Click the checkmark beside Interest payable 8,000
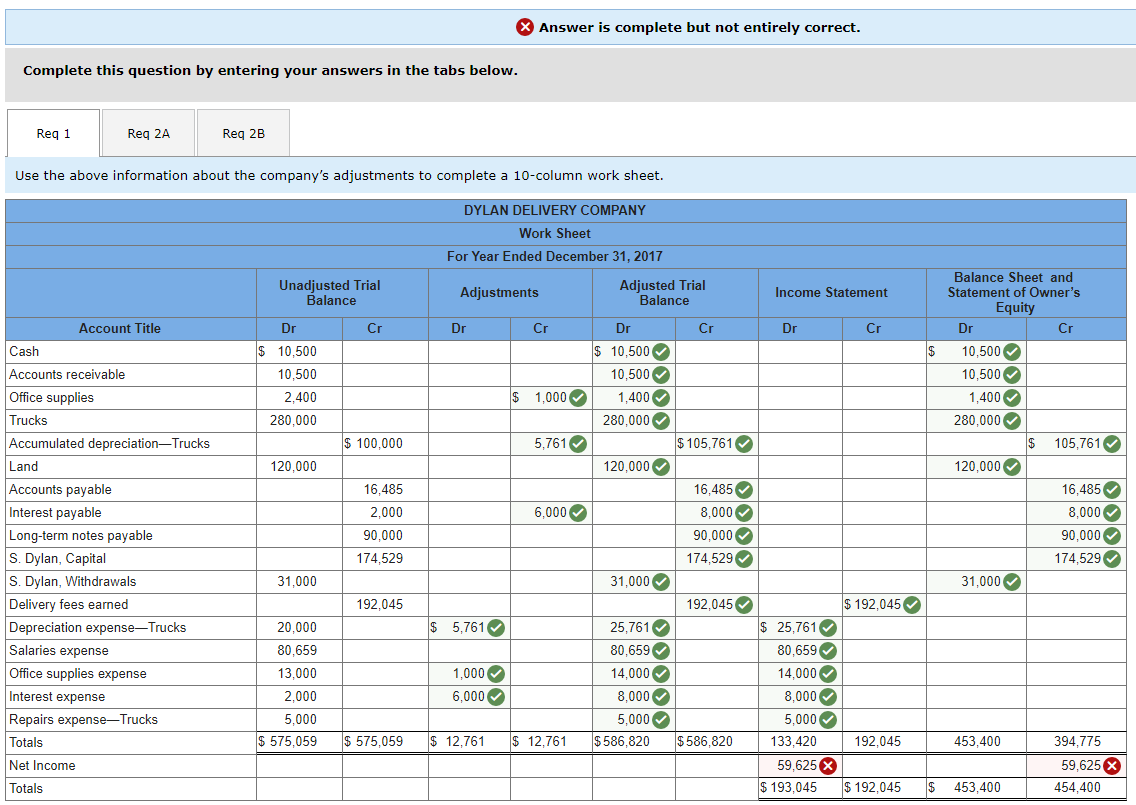Viewport: 1136px width, 805px height. pos(744,512)
